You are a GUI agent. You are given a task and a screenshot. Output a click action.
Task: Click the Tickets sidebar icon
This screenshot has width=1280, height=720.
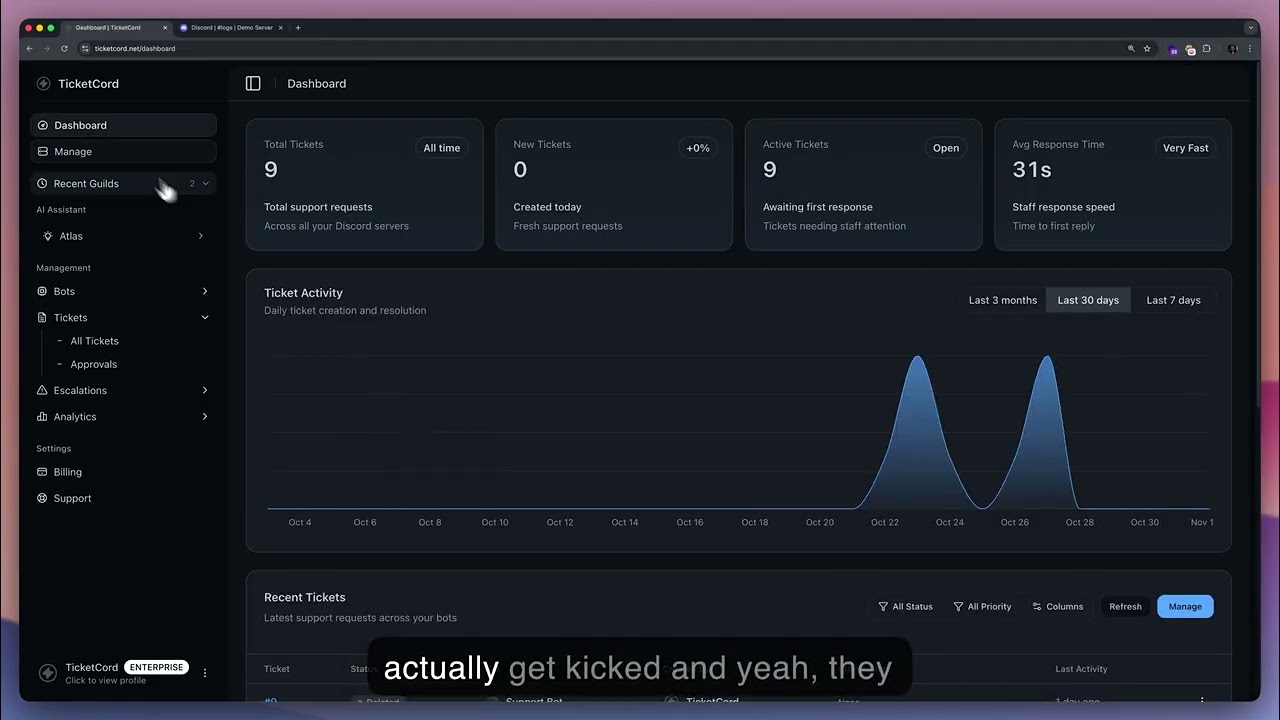[42, 318]
